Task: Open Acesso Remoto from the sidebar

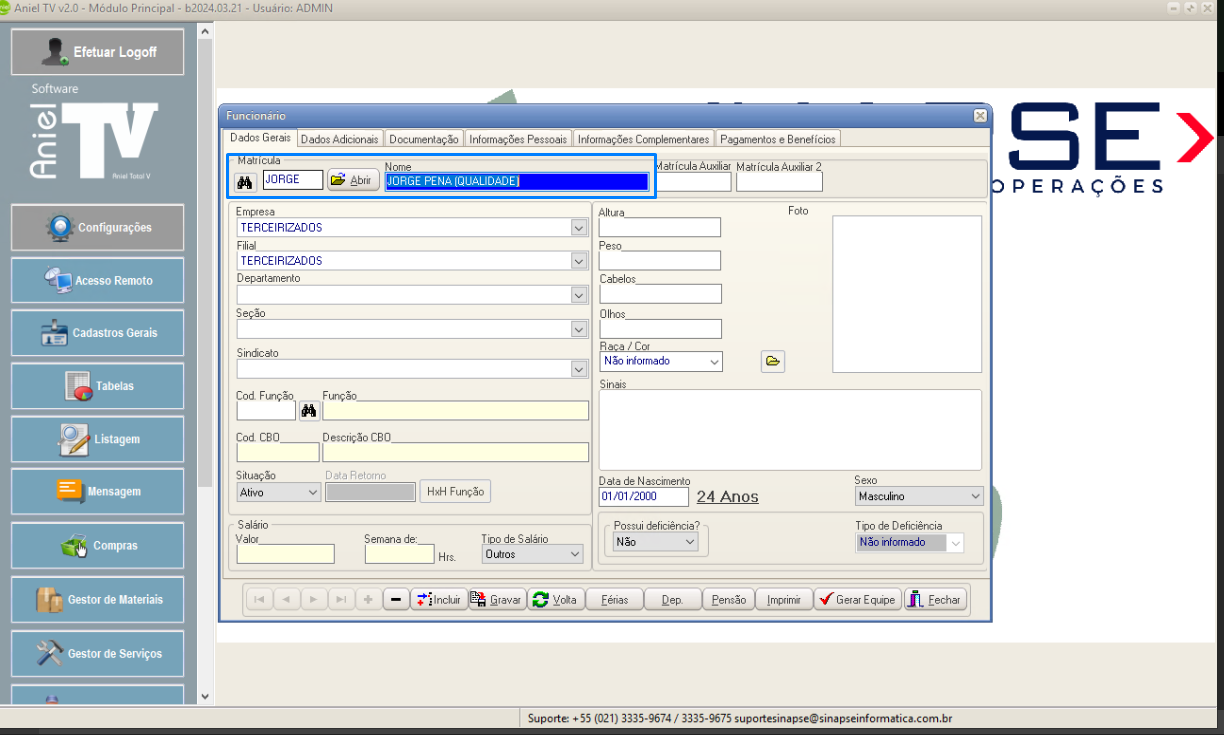Action: click(98, 281)
